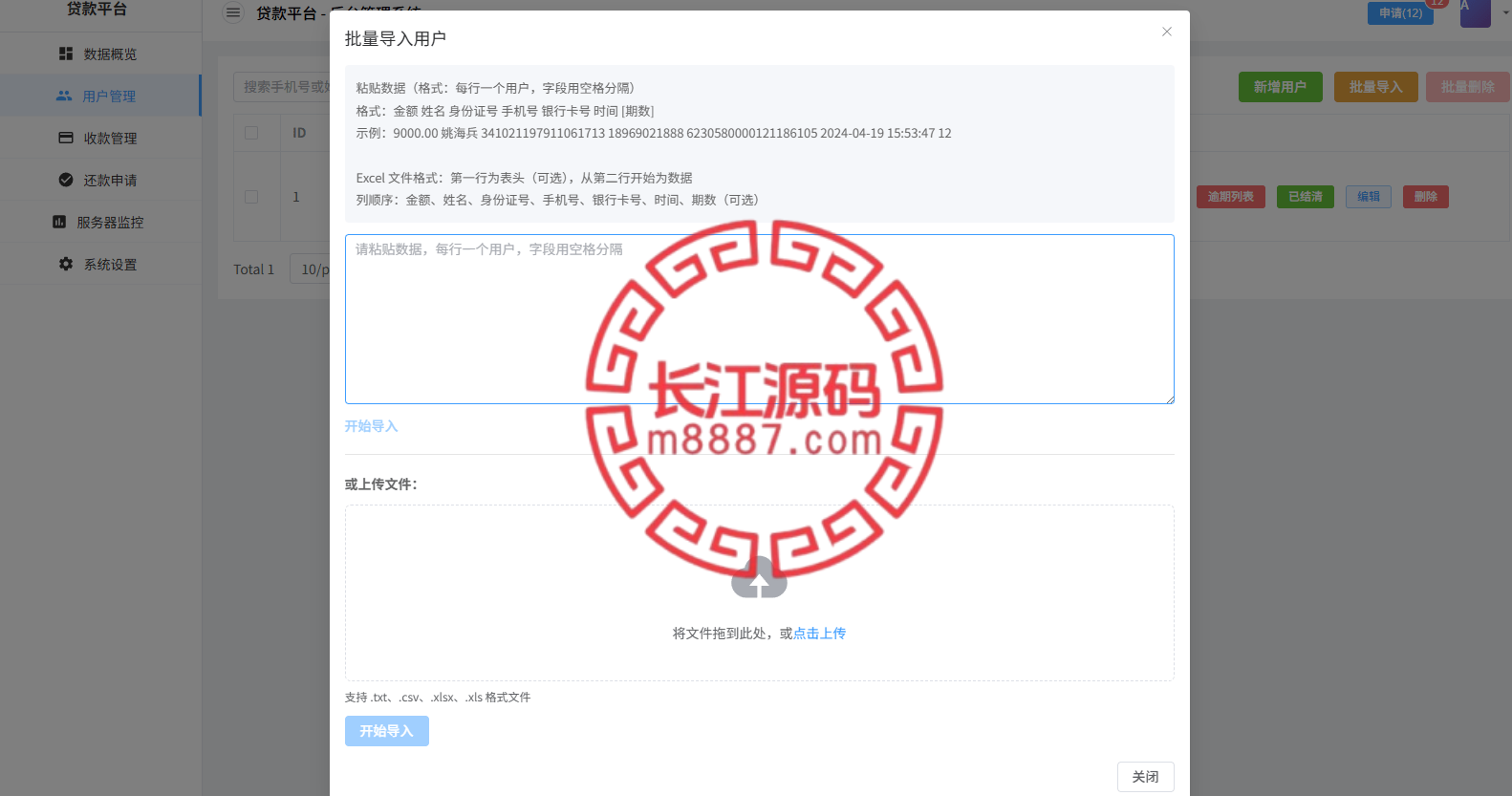Image resolution: width=1512 pixels, height=796 pixels.
Task: Click the chart icon beside 服务器监控
Action: click(59, 222)
